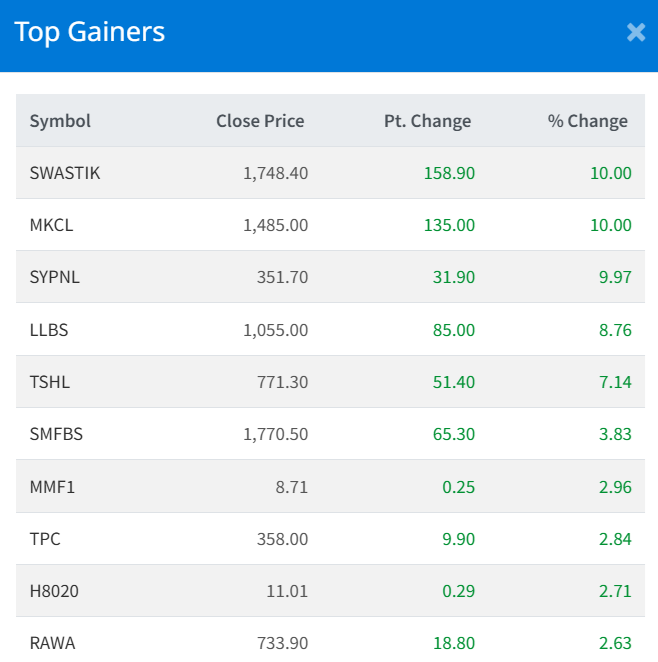Open the LLBS stock symbol
Screen dimensions: 658x662
tap(50, 329)
